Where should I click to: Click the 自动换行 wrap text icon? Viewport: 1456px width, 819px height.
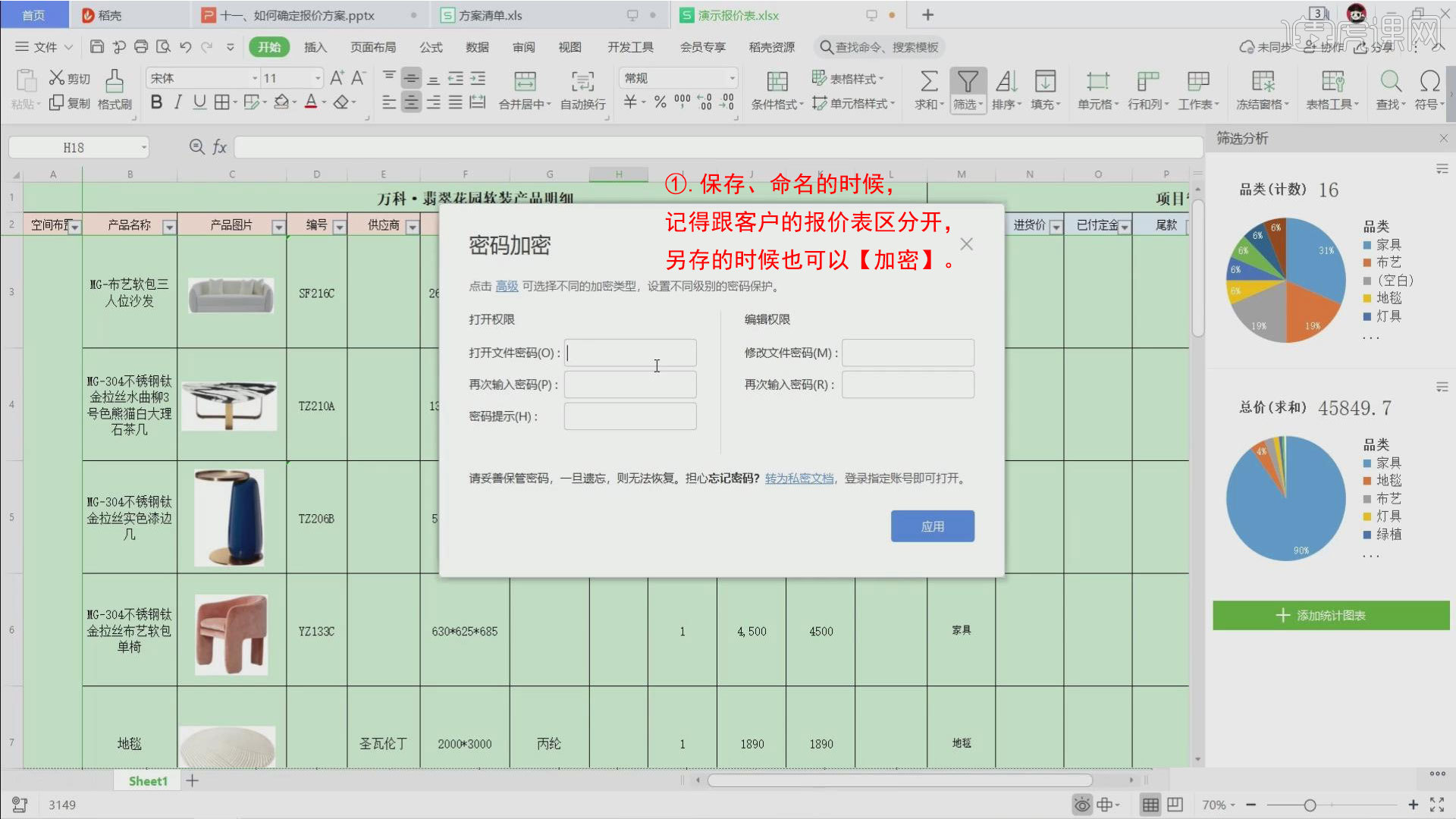pos(582,81)
